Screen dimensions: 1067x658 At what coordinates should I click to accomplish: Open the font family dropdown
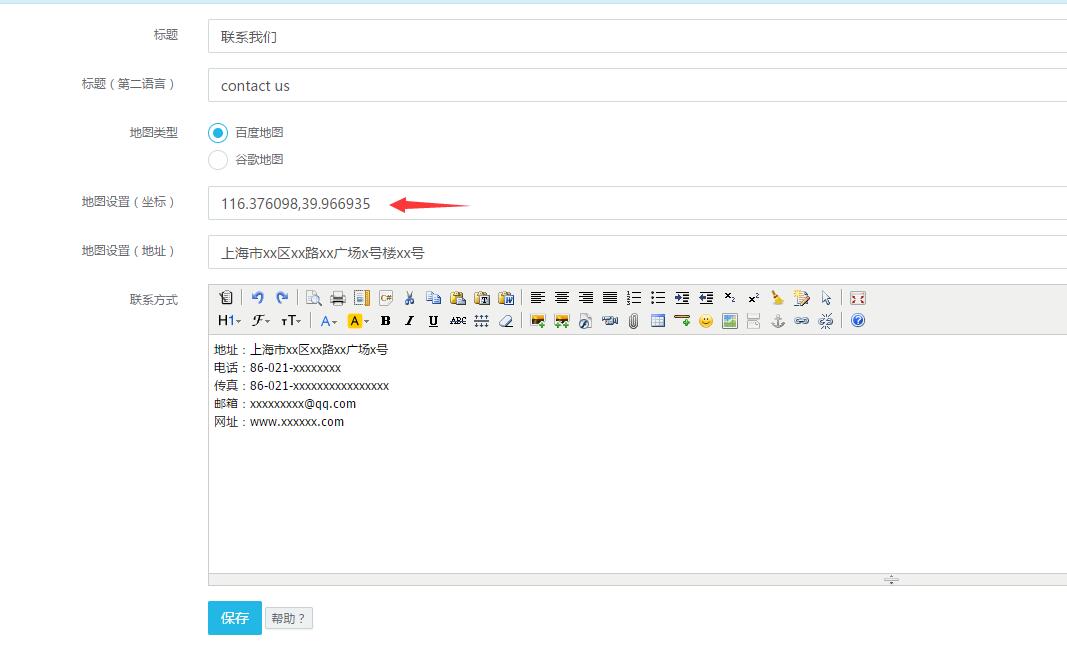click(x=260, y=321)
